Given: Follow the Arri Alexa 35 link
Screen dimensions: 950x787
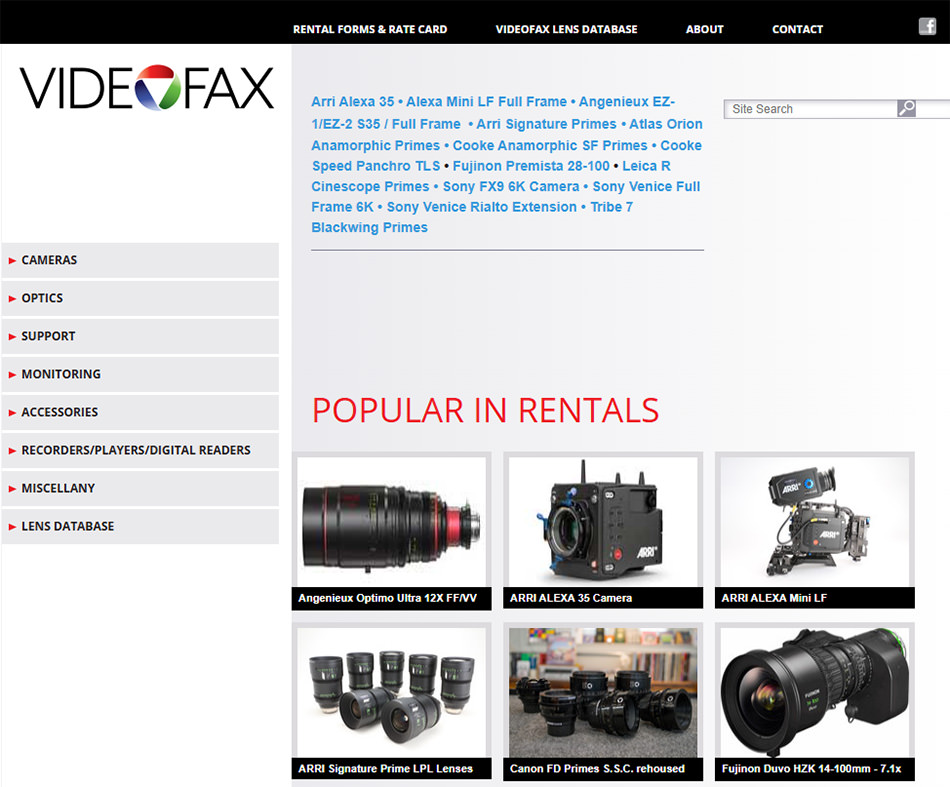Looking at the screenshot, I should tap(353, 102).
